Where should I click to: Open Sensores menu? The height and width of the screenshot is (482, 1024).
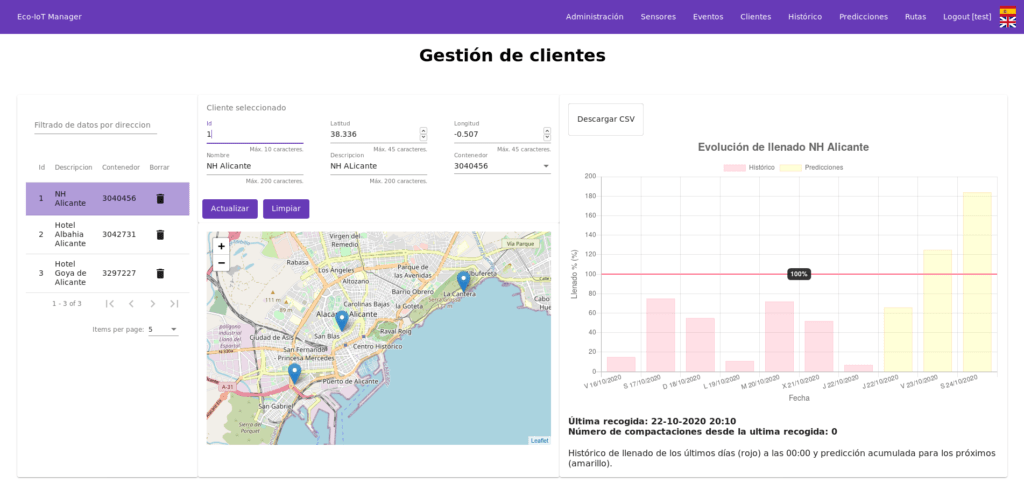(658, 17)
